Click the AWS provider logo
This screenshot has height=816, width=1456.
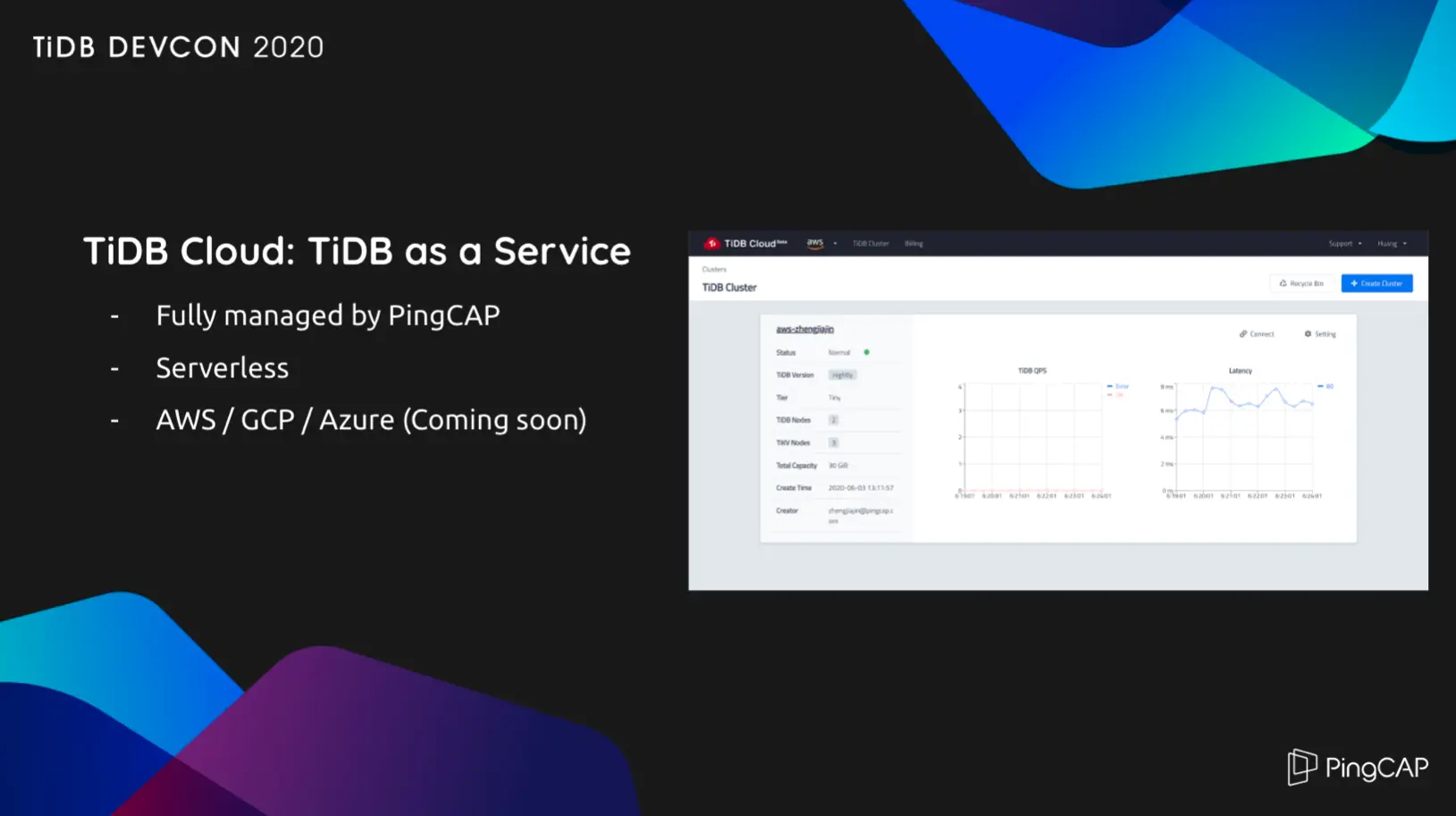point(815,243)
